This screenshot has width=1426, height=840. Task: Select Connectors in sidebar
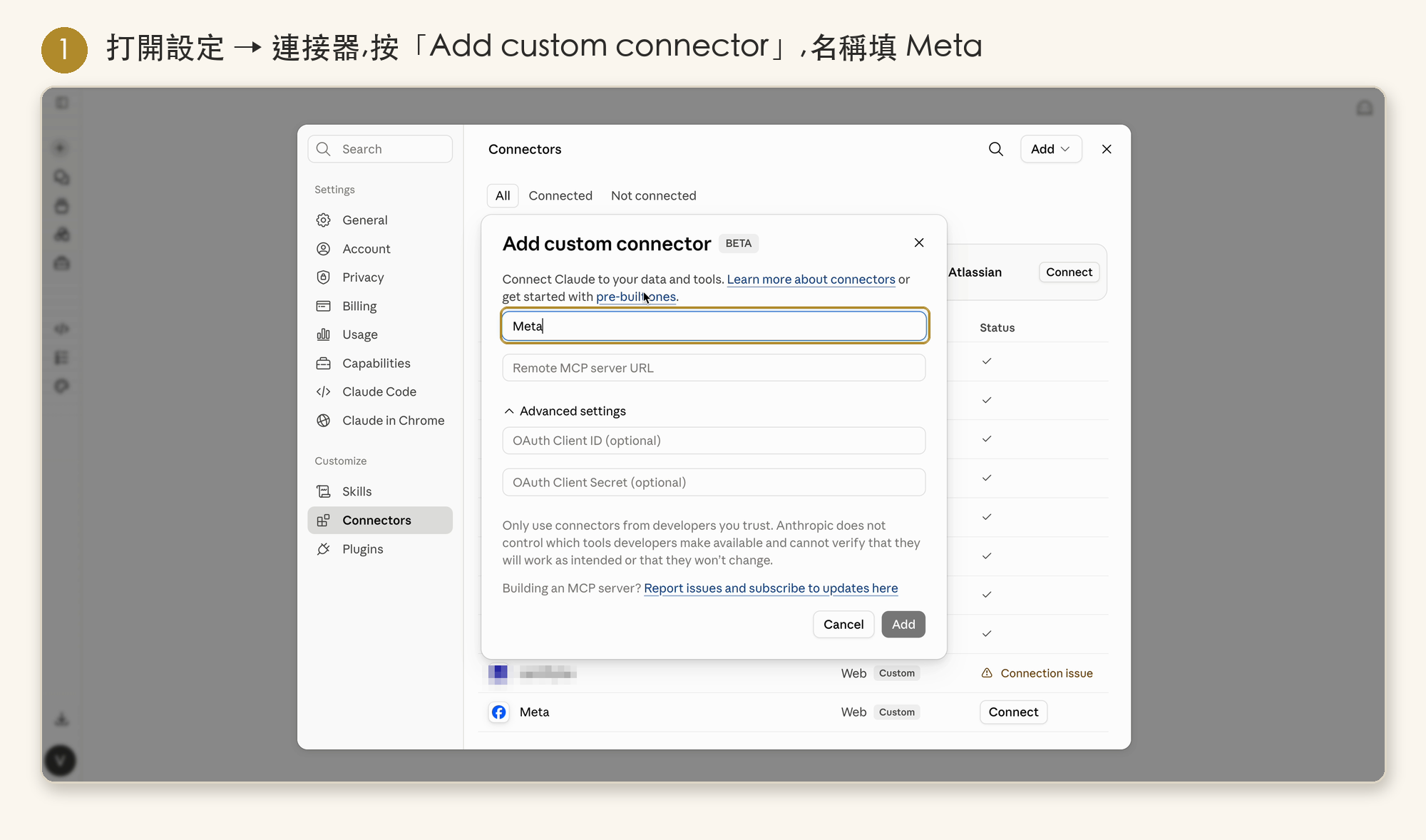click(x=380, y=520)
